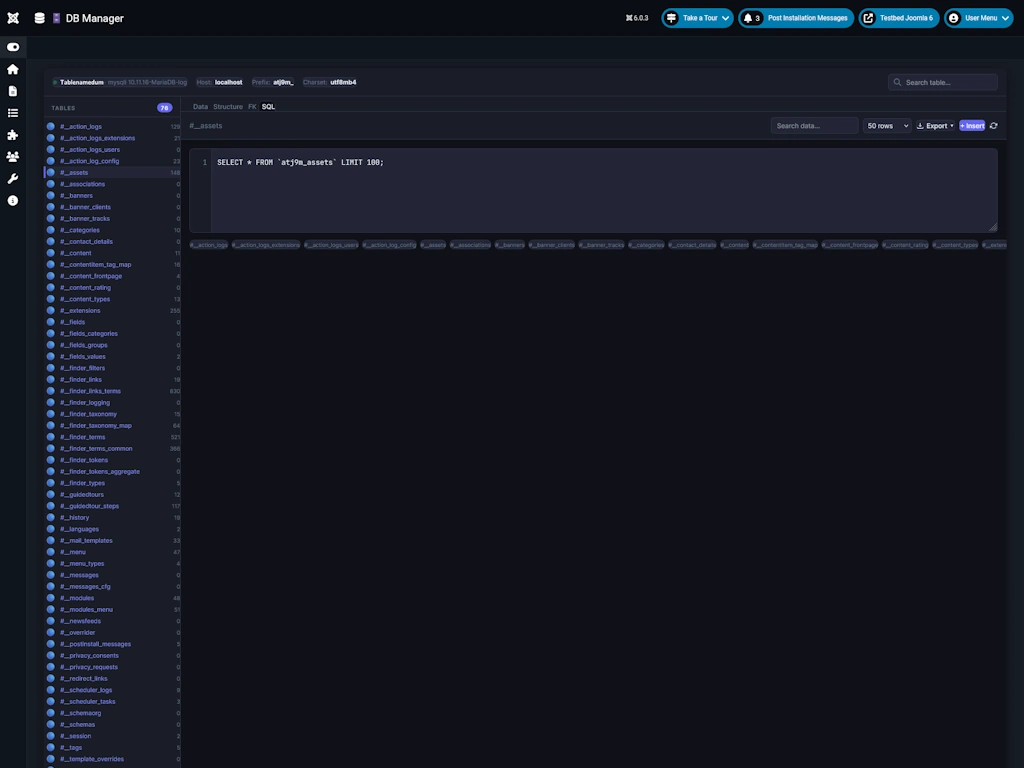This screenshot has width=1024, height=768.
Task: Insert #__action_logs chip below editor
Action: 209,245
